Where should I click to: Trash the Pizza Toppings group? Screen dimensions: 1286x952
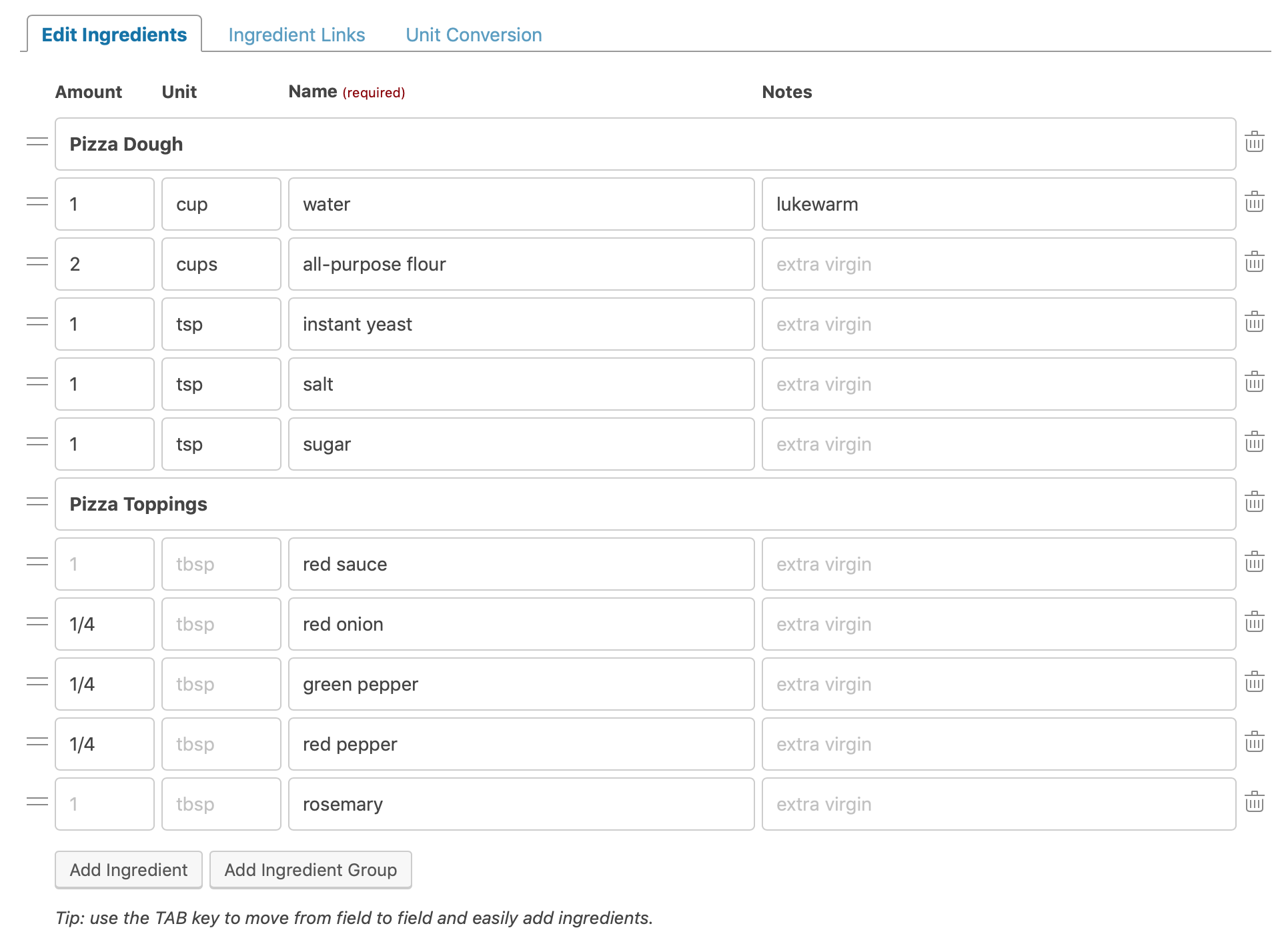click(x=1254, y=502)
